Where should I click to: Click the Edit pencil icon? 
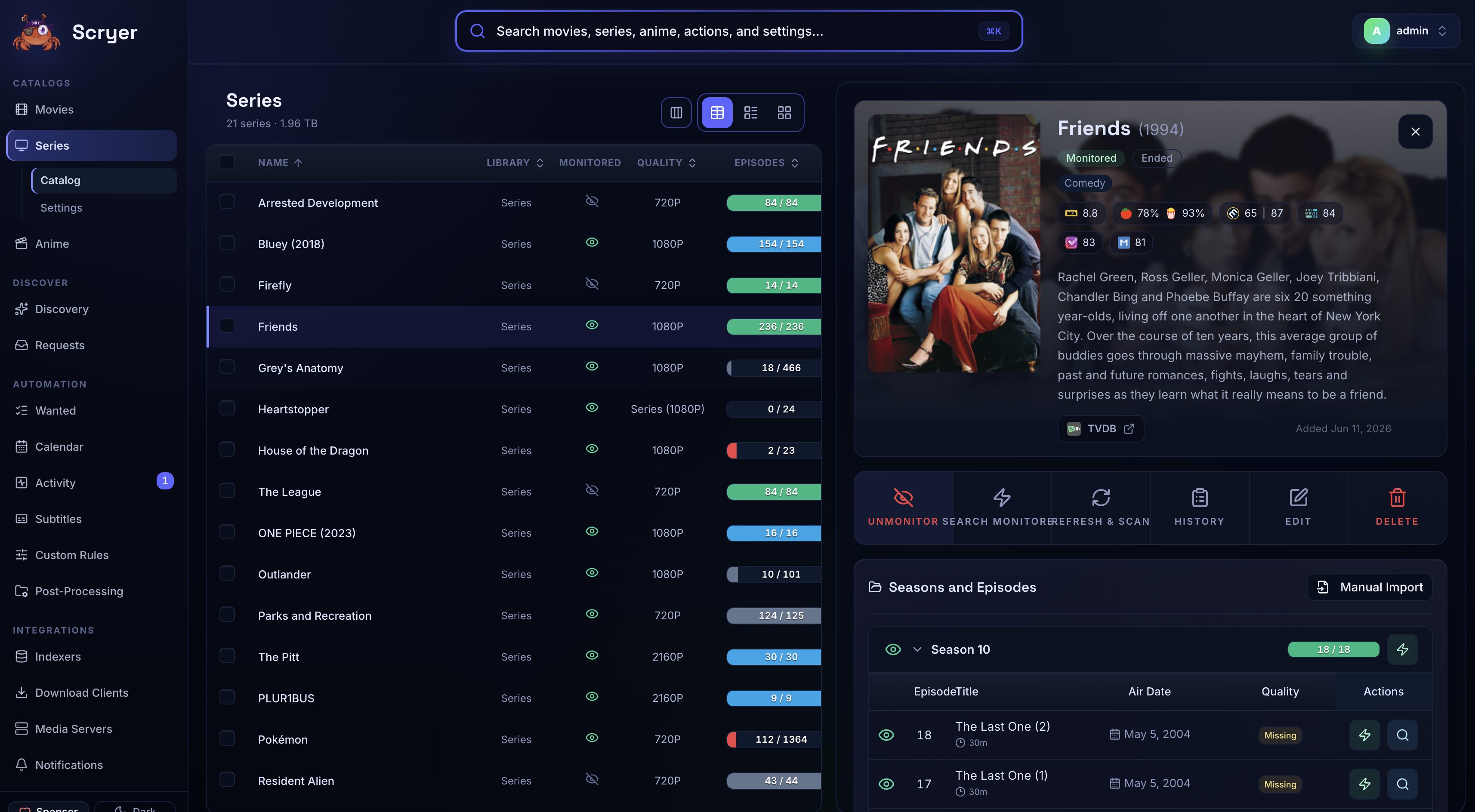click(1298, 497)
